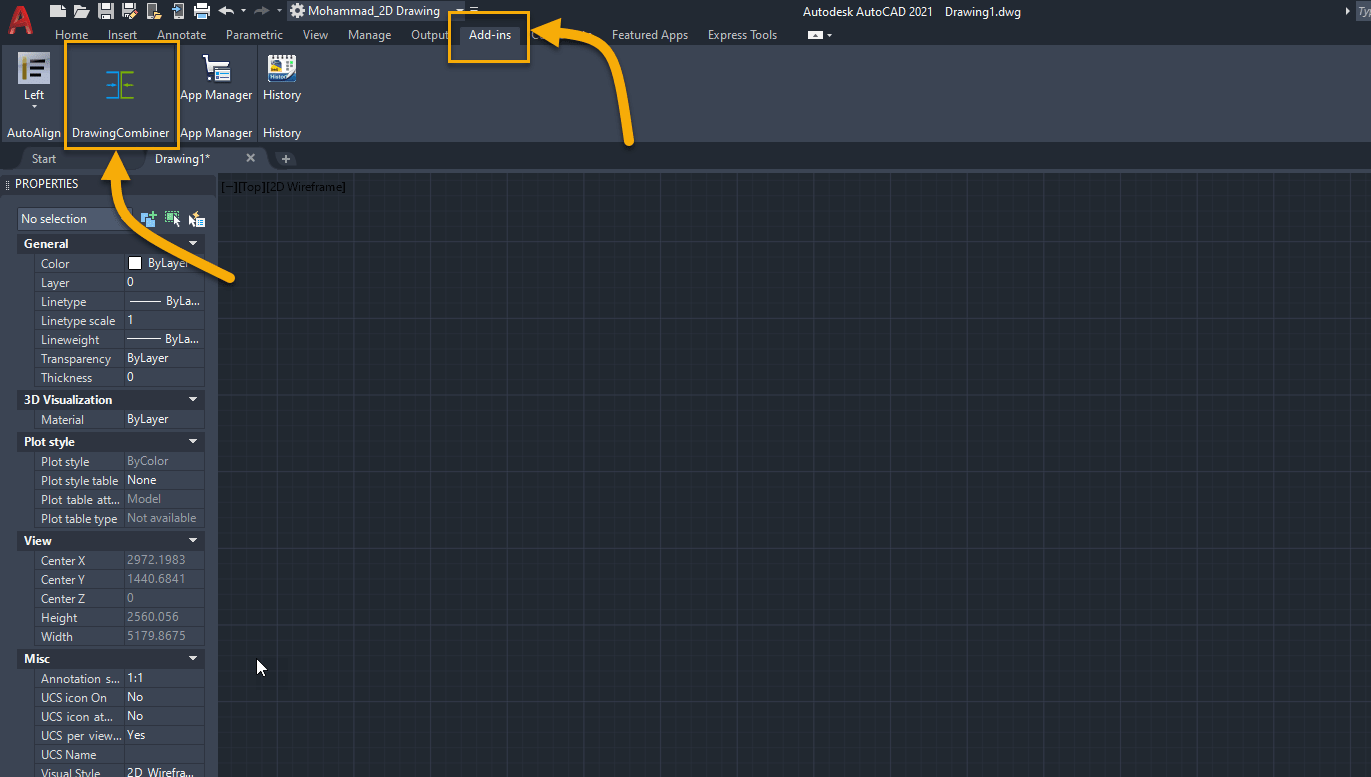Collapse the Plot style section

193,442
